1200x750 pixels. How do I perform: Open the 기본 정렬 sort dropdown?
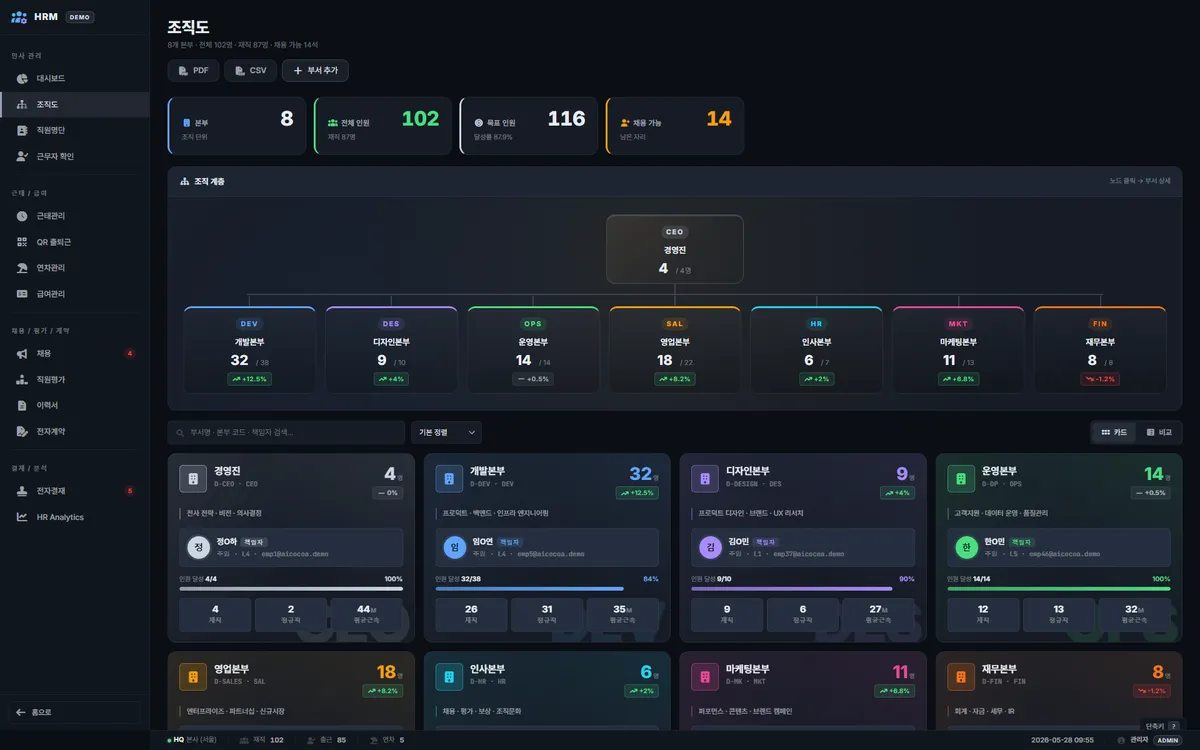pyautogui.click(x=446, y=432)
